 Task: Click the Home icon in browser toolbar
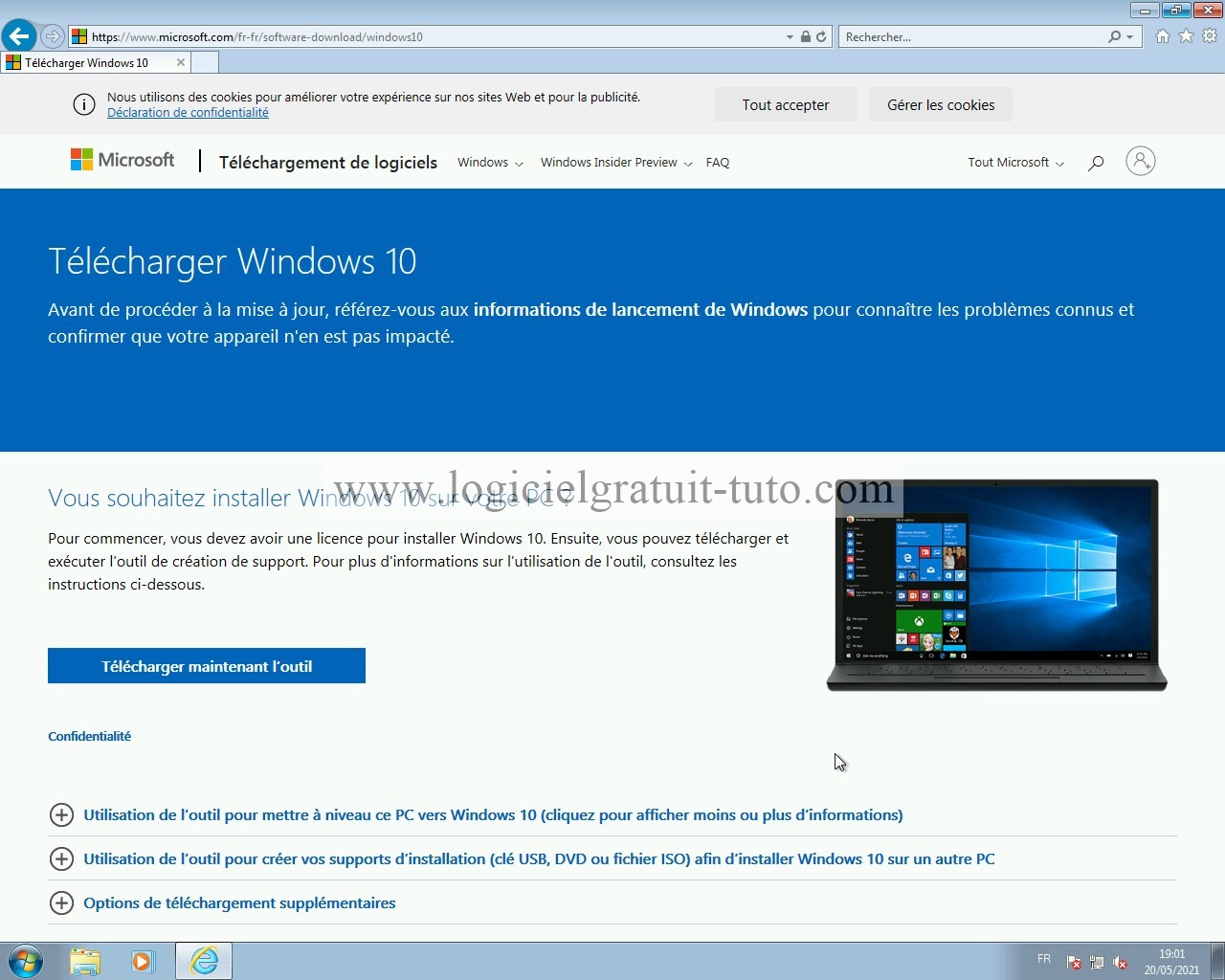(x=1163, y=36)
